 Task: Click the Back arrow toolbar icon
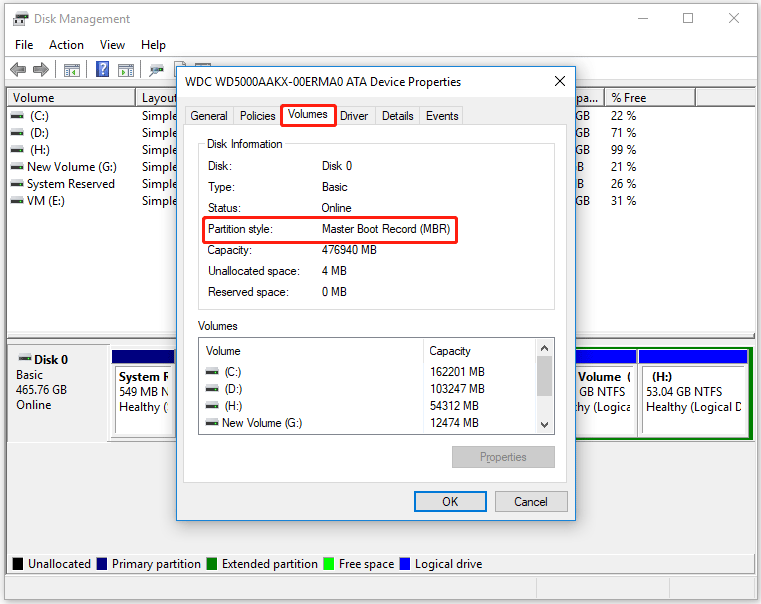18,70
